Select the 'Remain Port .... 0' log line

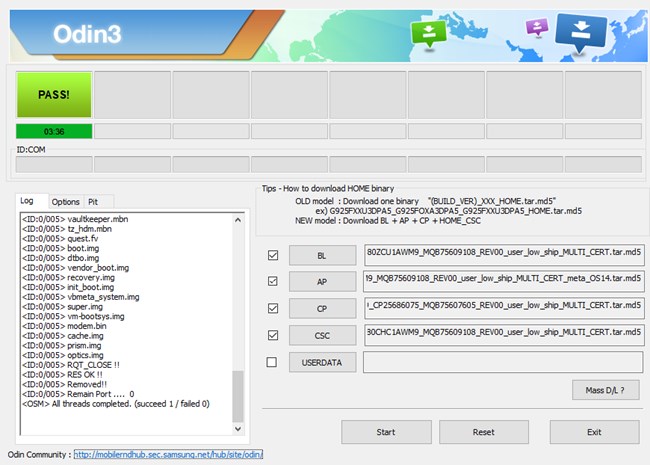pyautogui.click(x=78, y=394)
